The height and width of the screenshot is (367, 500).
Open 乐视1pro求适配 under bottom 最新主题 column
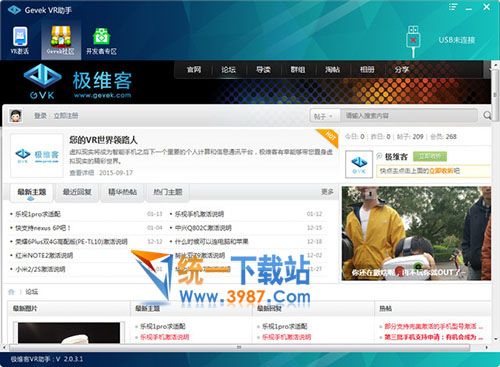click(x=163, y=326)
